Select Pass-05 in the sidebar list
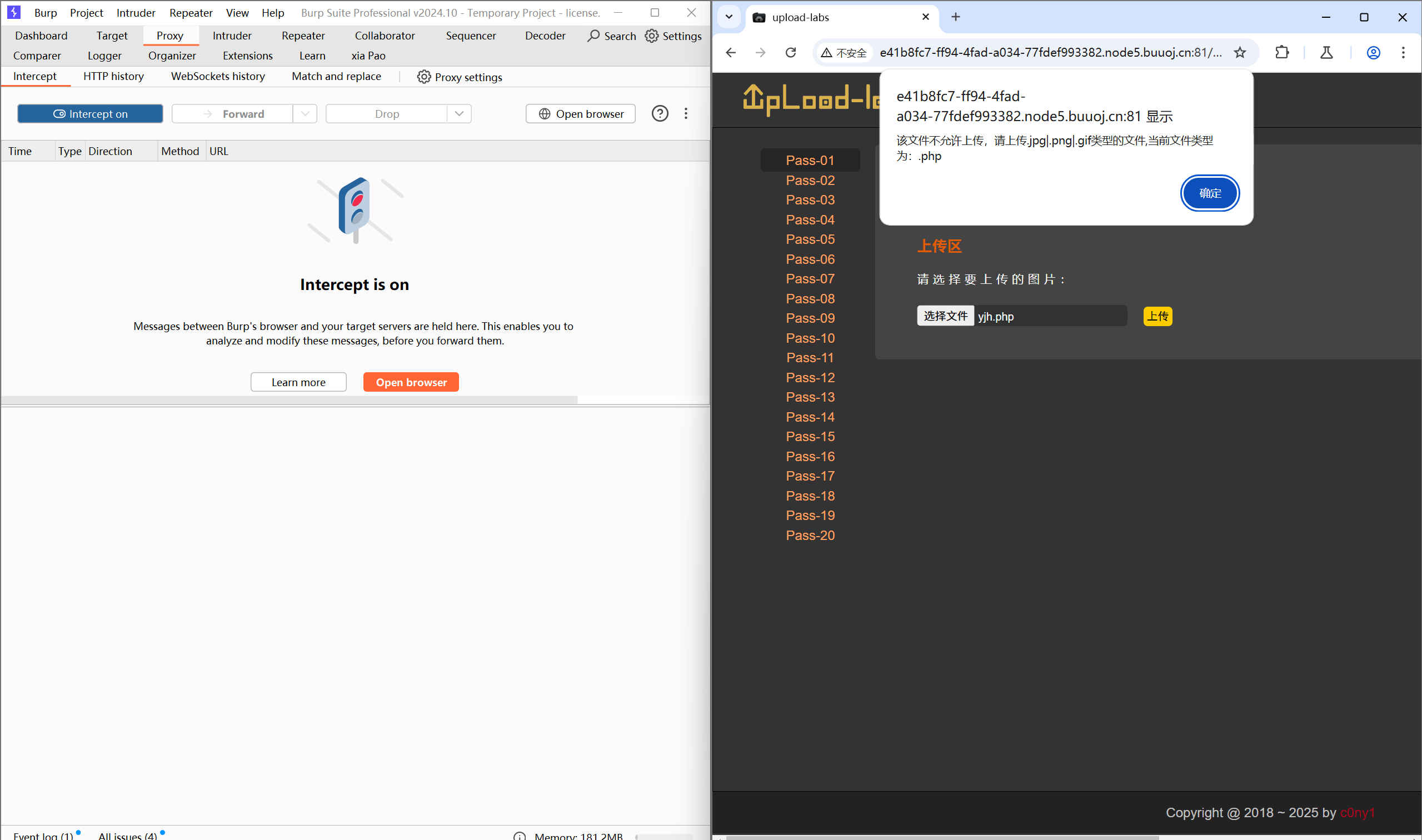The image size is (1422, 840). coord(810,239)
